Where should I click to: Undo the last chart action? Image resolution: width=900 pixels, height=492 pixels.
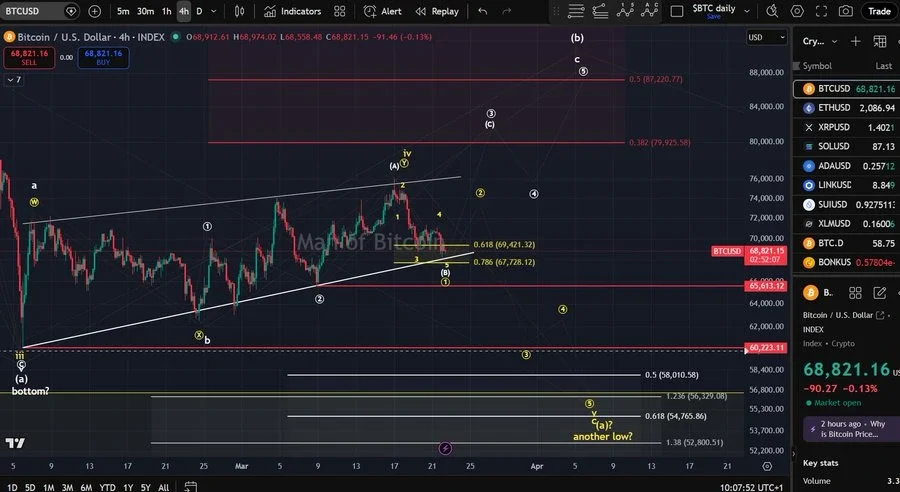click(483, 11)
